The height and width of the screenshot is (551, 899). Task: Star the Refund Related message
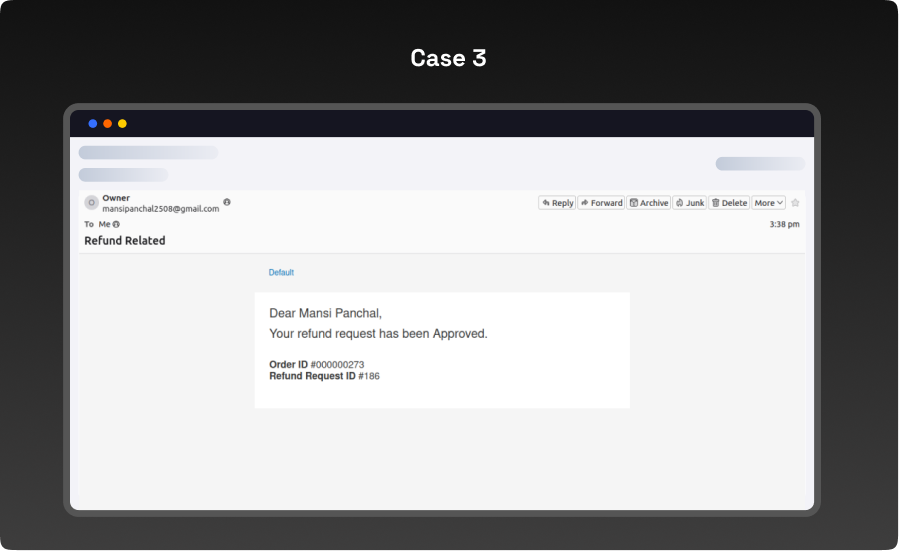(x=795, y=203)
